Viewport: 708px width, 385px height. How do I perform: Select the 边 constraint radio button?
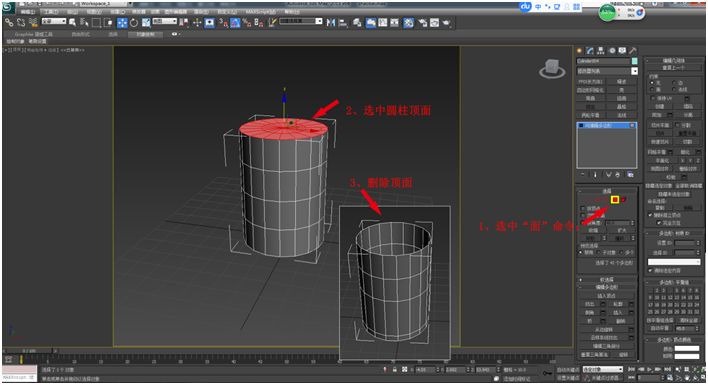(674, 83)
